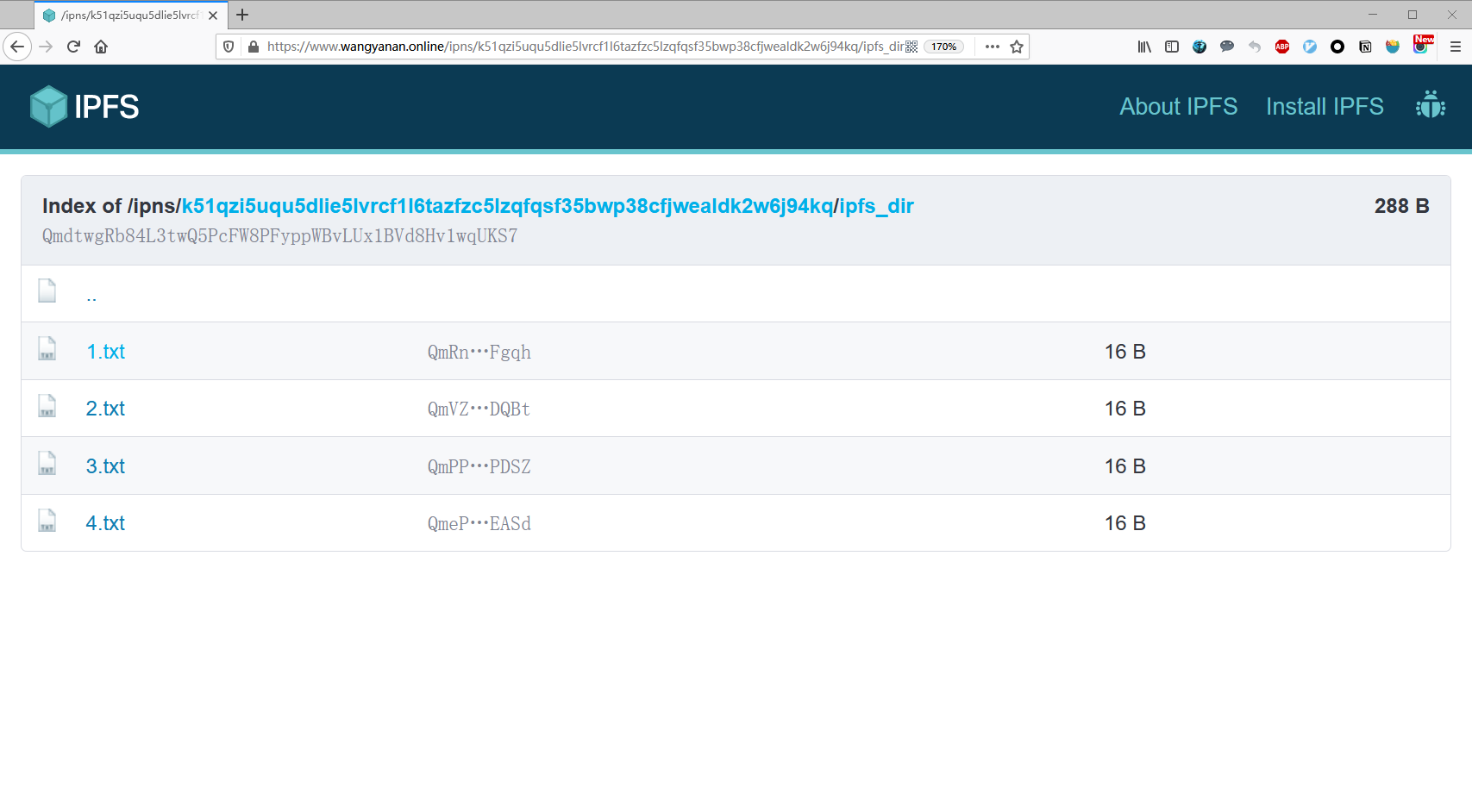The height and width of the screenshot is (812, 1472).
Task: Select the /ipns/k51qzi5uqu5dlie5lvrcf tab
Action: (x=129, y=15)
